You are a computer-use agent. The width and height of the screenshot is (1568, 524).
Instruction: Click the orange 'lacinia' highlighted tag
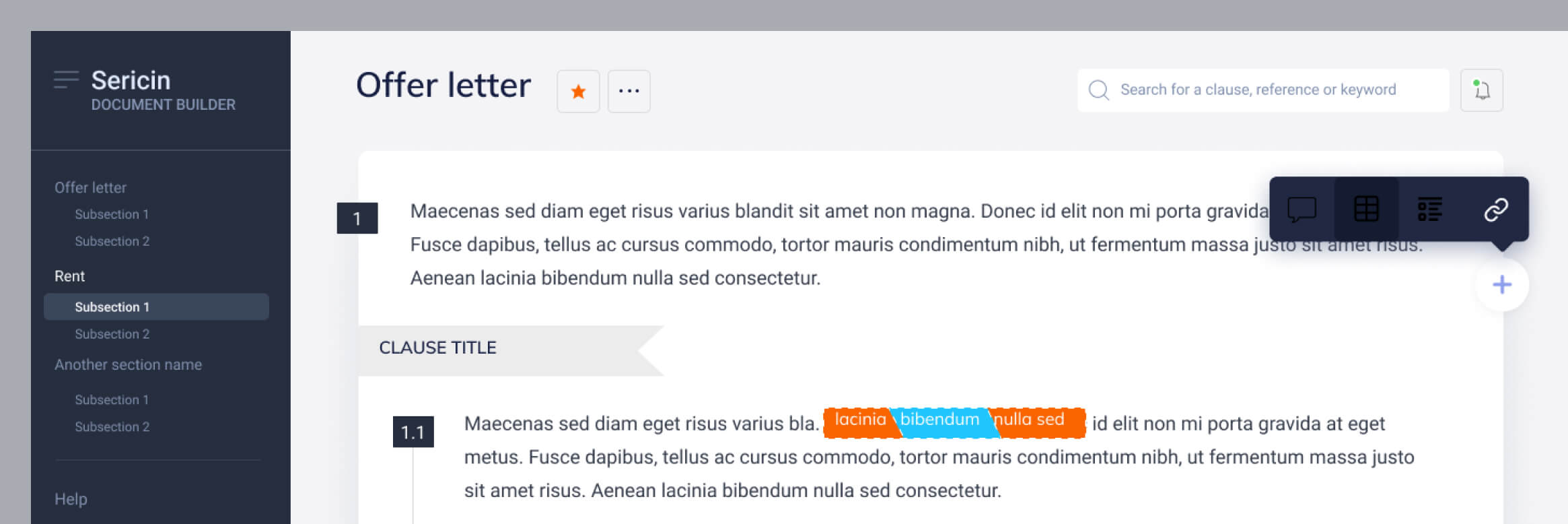[859, 420]
